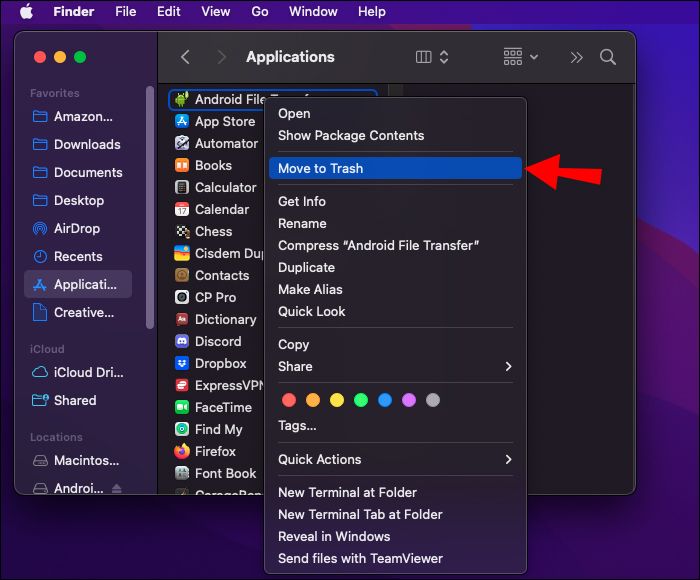The height and width of the screenshot is (580, 700).
Task: Select the Automator app icon
Action: tap(182, 143)
